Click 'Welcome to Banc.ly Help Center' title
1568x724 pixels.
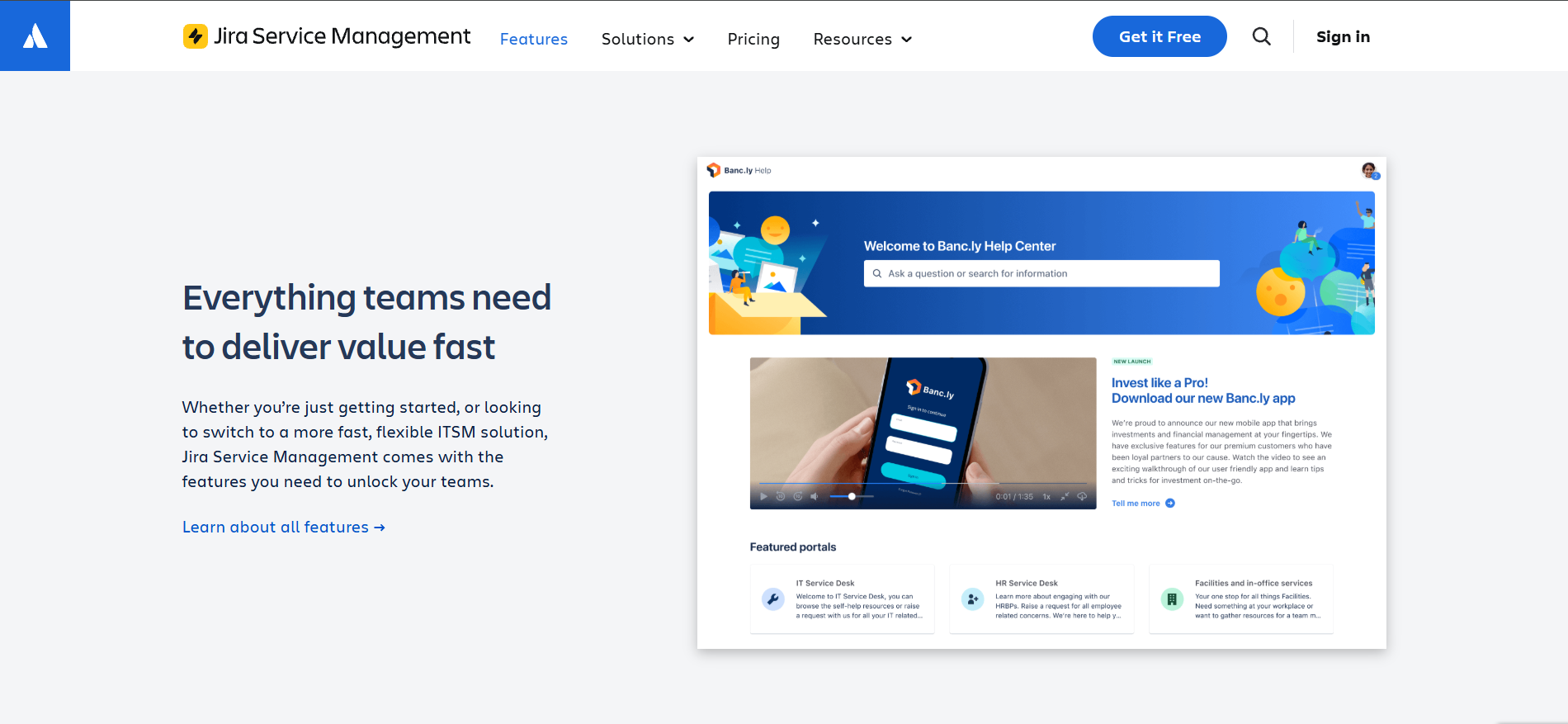960,246
